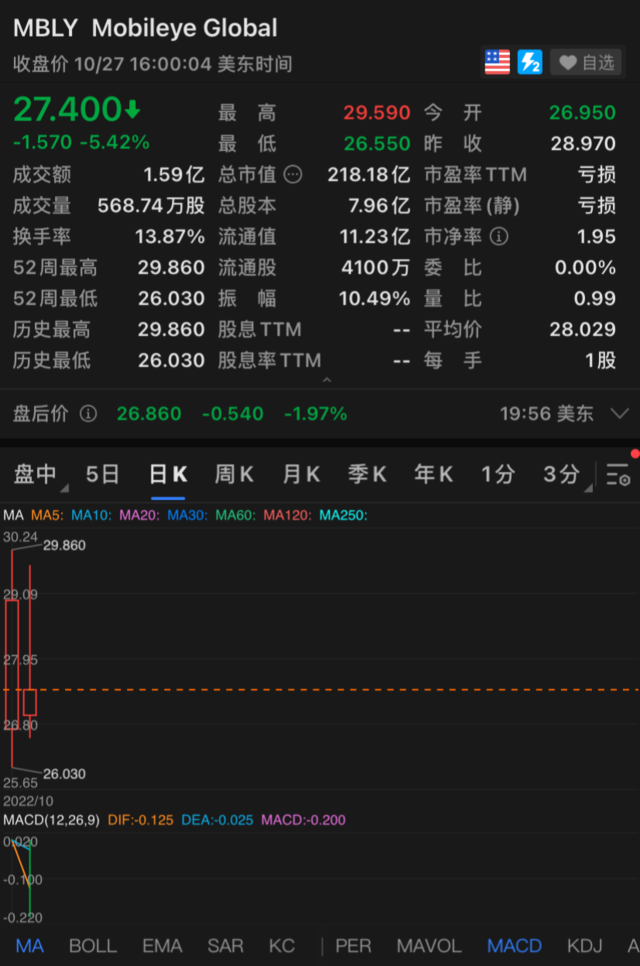The image size is (640, 966).
Task: Open the 3分 interval dropdown tab
Action: coord(562,474)
